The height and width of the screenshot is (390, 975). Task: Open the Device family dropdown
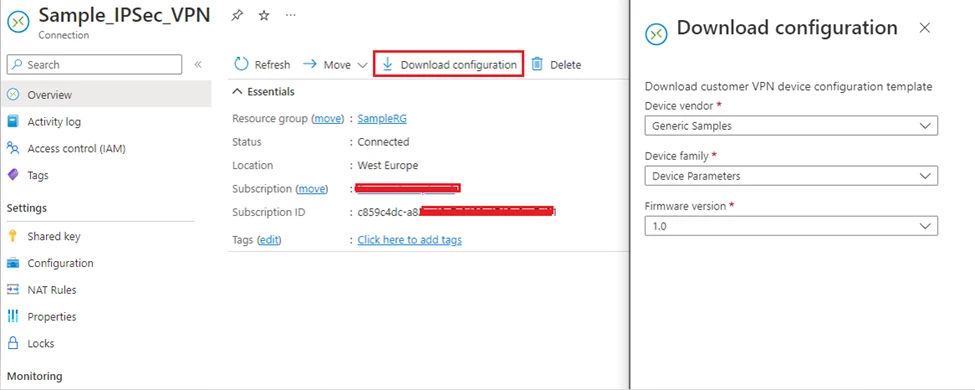[x=791, y=176]
